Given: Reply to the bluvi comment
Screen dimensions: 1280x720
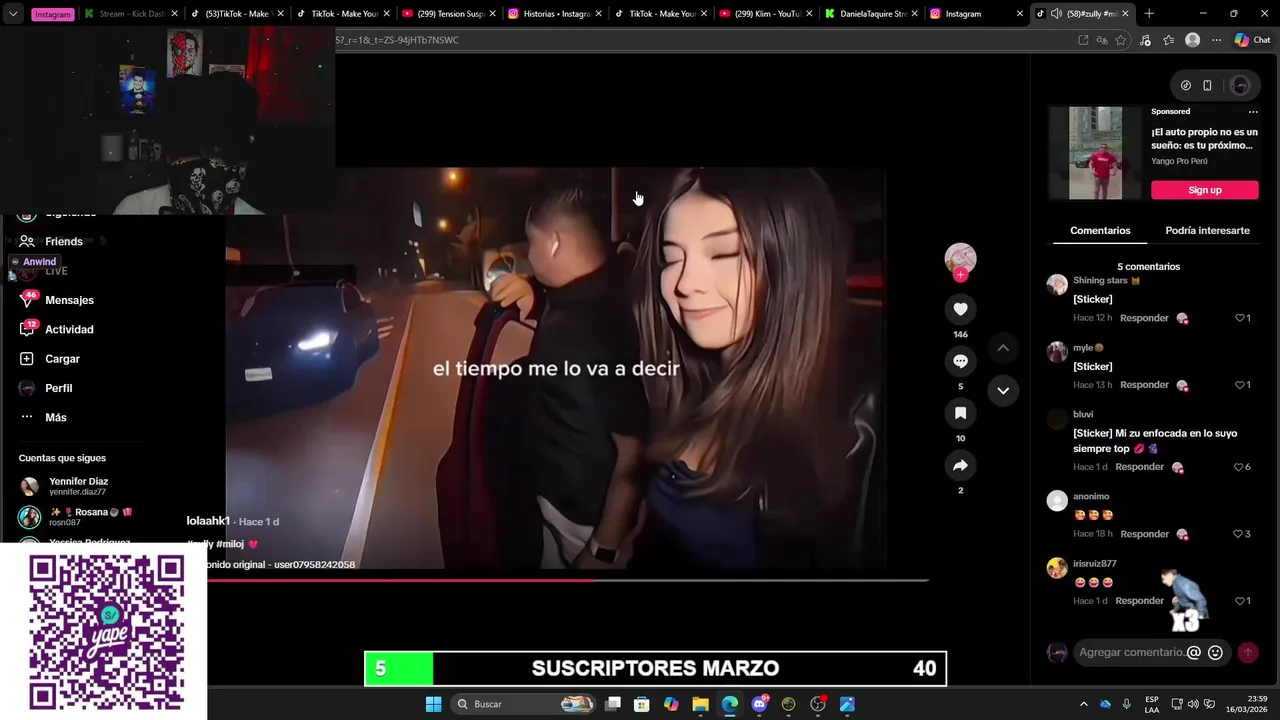Looking at the screenshot, I should (1139, 467).
